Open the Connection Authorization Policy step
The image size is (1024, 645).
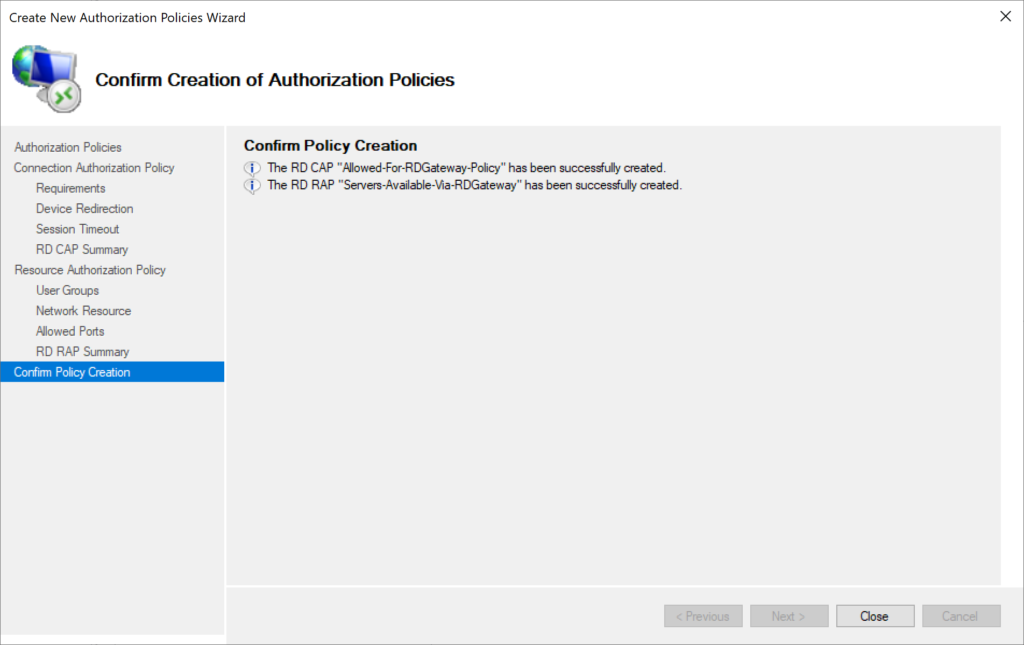pyautogui.click(x=93, y=167)
